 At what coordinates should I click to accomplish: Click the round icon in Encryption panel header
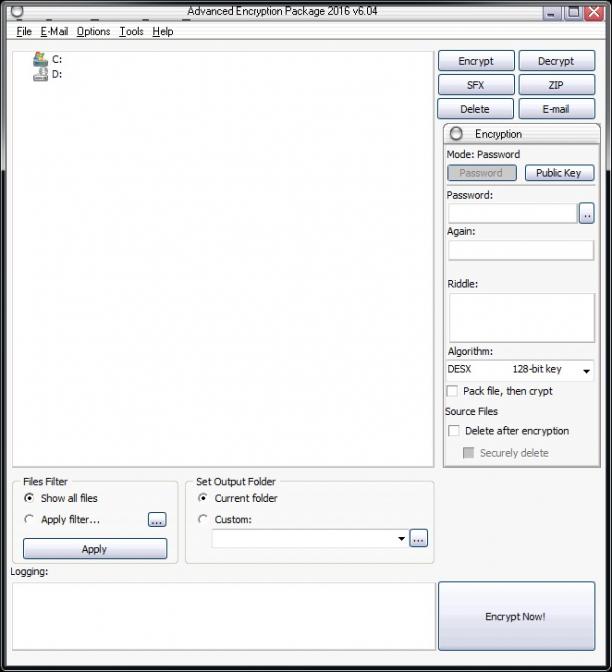pos(456,134)
